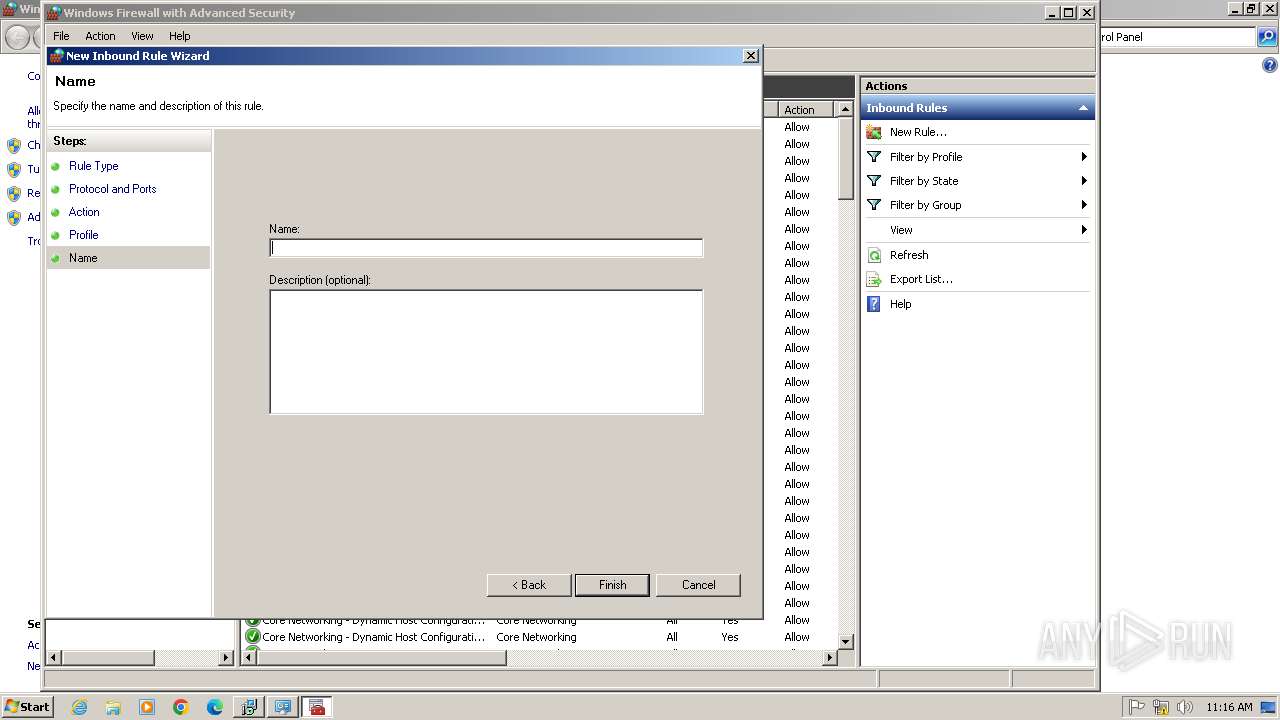Click the rules list horizontal scrollbar right arrow
This screenshot has width=1280, height=720.
(x=829, y=657)
